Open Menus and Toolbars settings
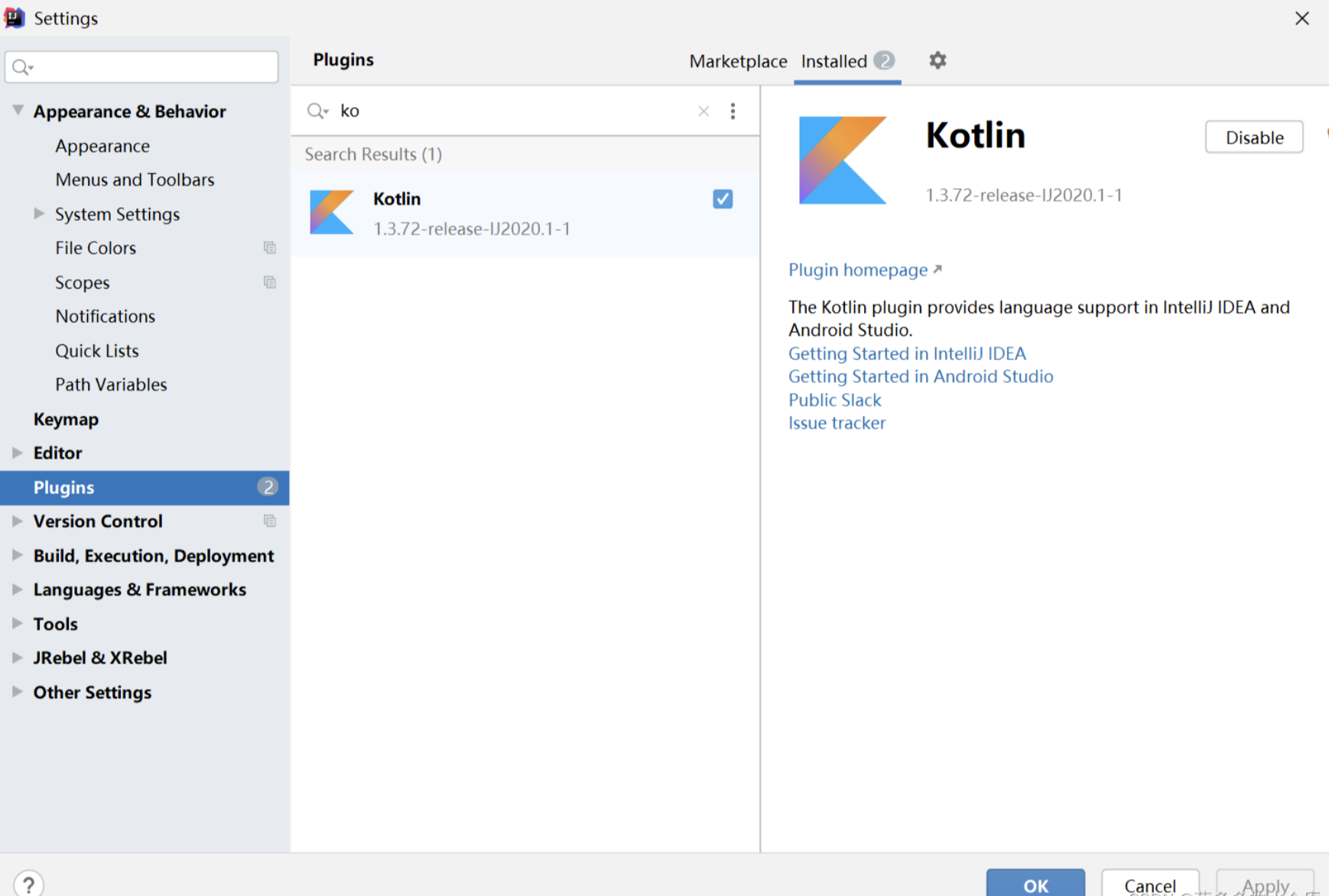This screenshot has width=1329, height=896. (x=135, y=180)
